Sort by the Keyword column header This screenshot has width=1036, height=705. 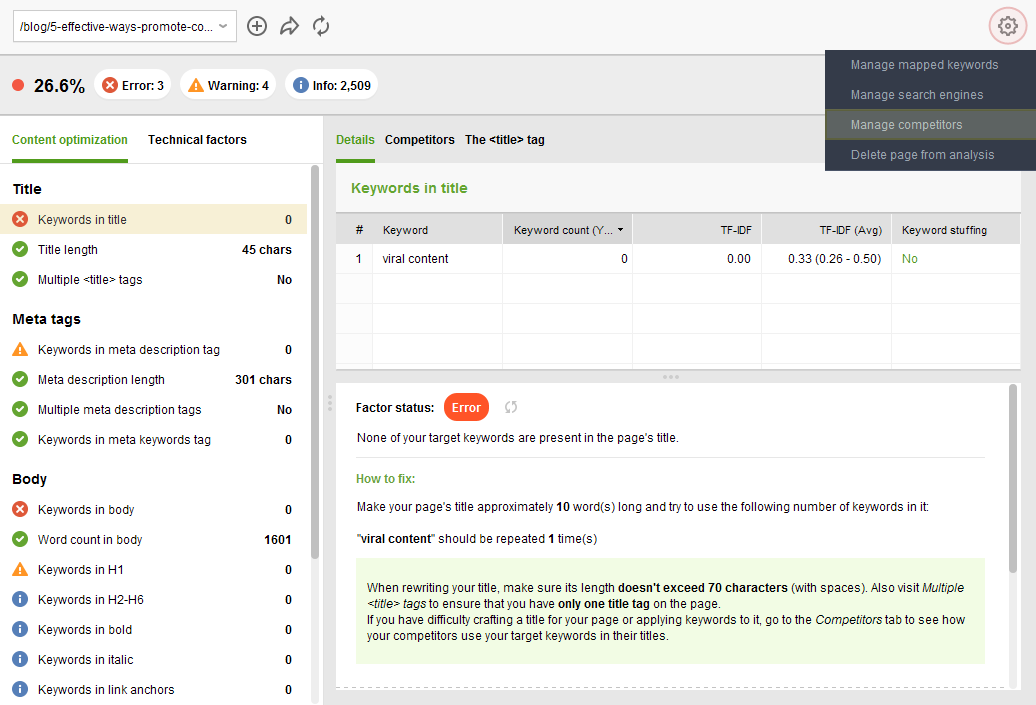tap(437, 230)
